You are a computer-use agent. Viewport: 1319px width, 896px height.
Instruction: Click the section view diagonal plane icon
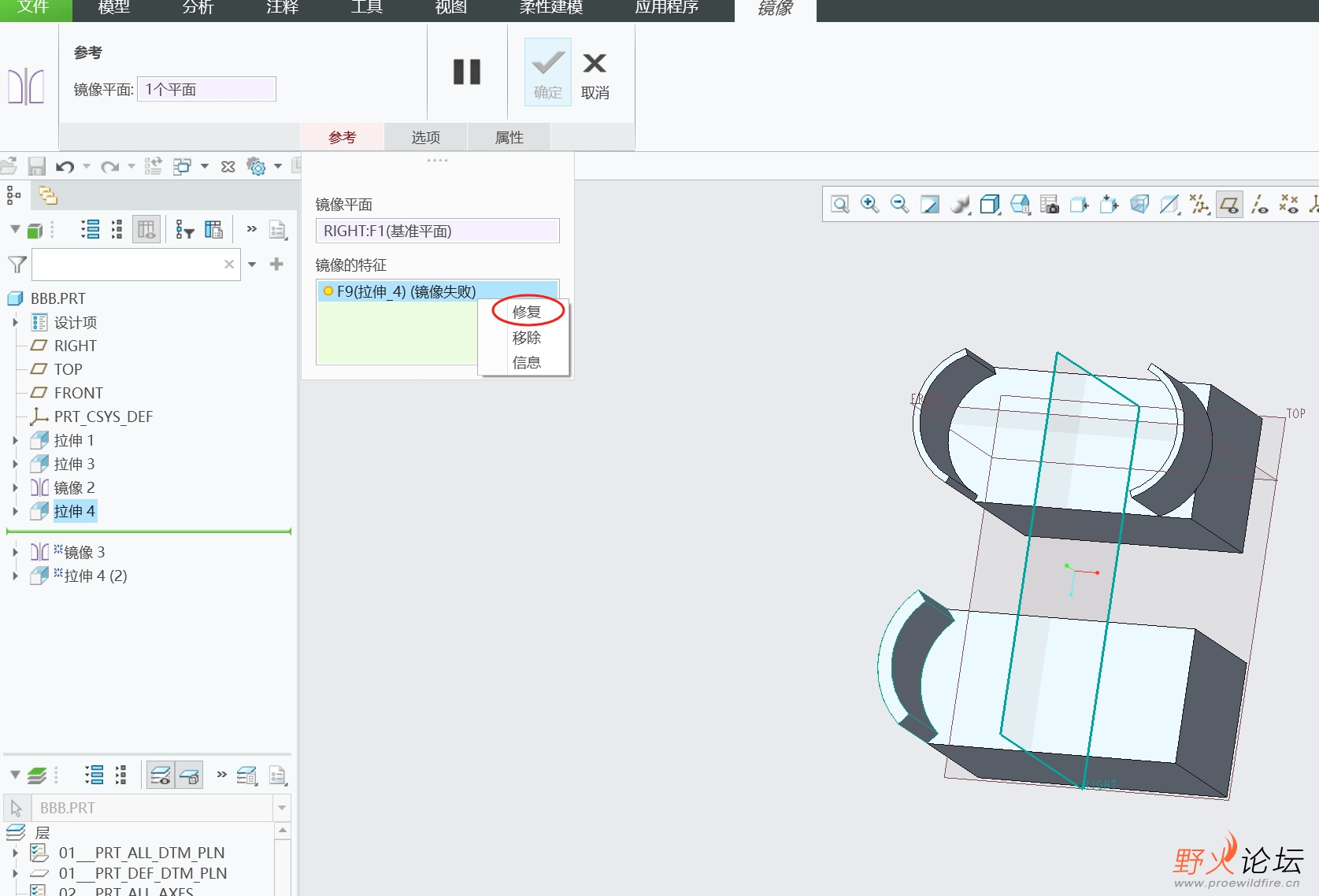pos(1169,205)
